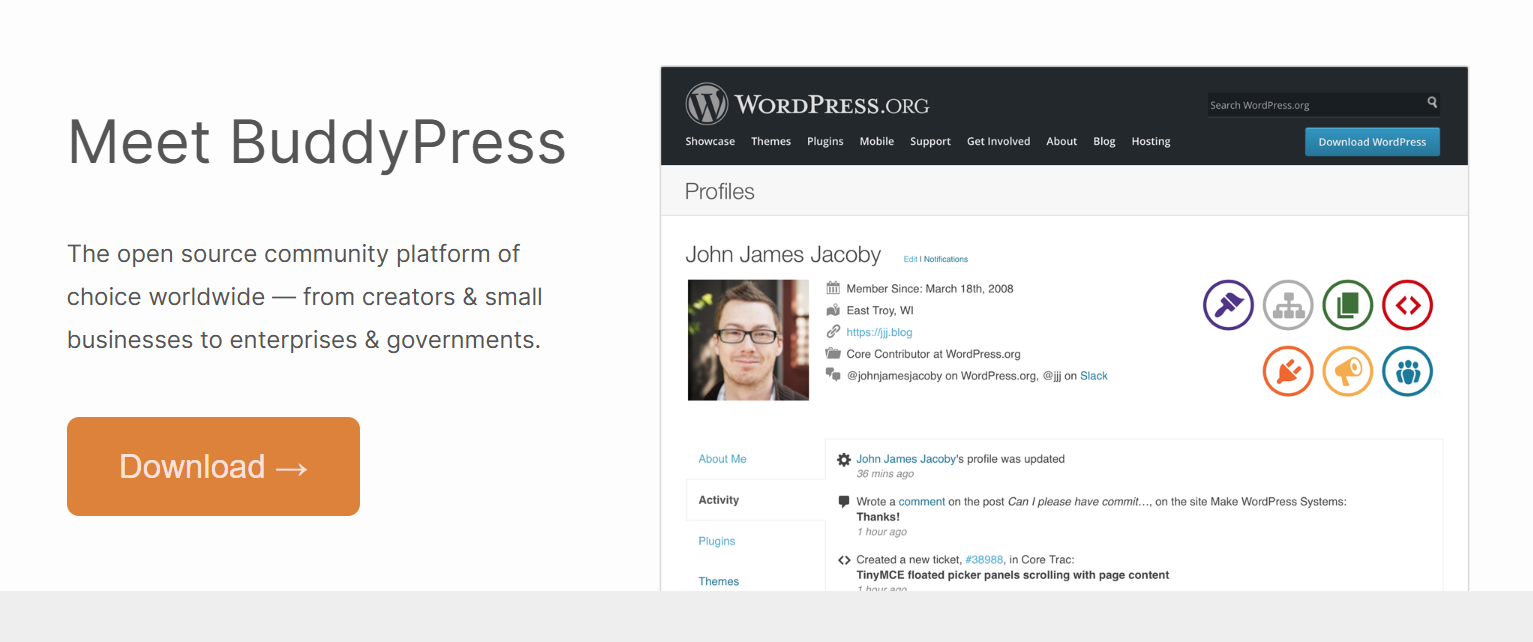This screenshot has width=1533, height=642.
Task: Click the orange plugin badge icon
Action: point(1288,371)
